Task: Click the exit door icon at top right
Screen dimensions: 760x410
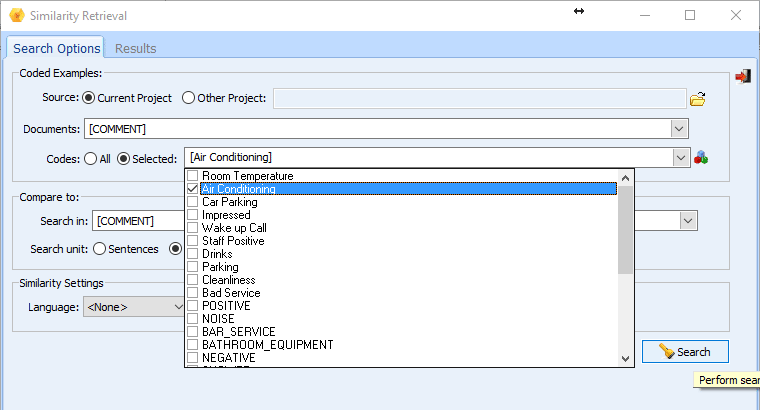Action: (742, 77)
